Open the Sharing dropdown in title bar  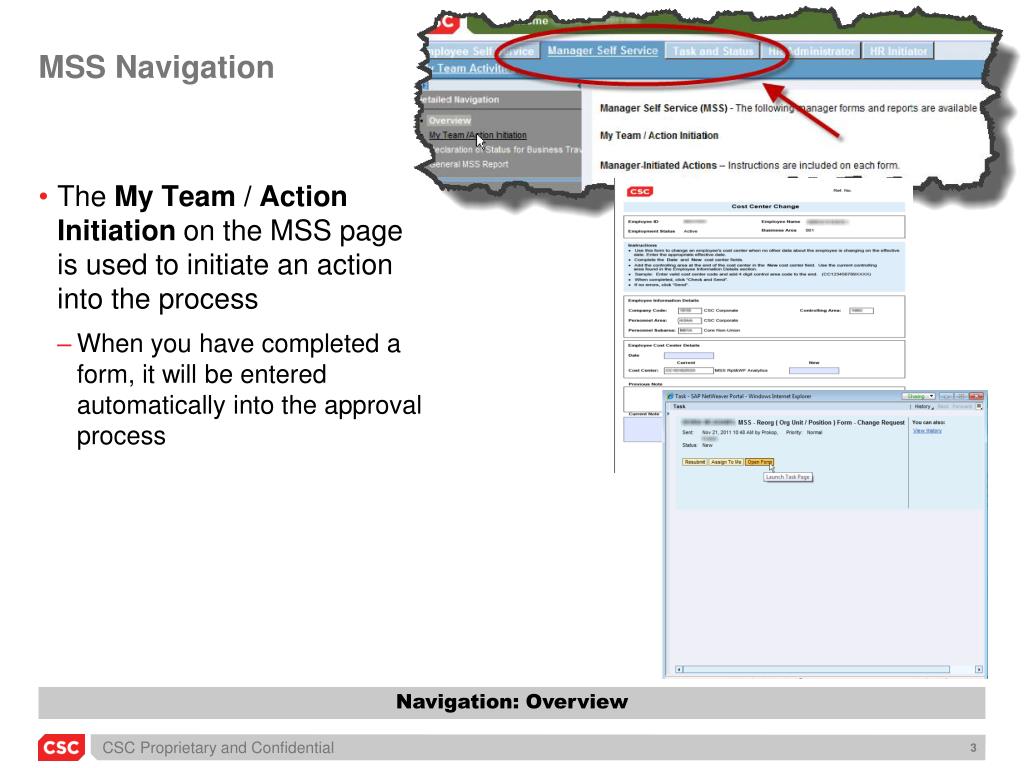(919, 396)
